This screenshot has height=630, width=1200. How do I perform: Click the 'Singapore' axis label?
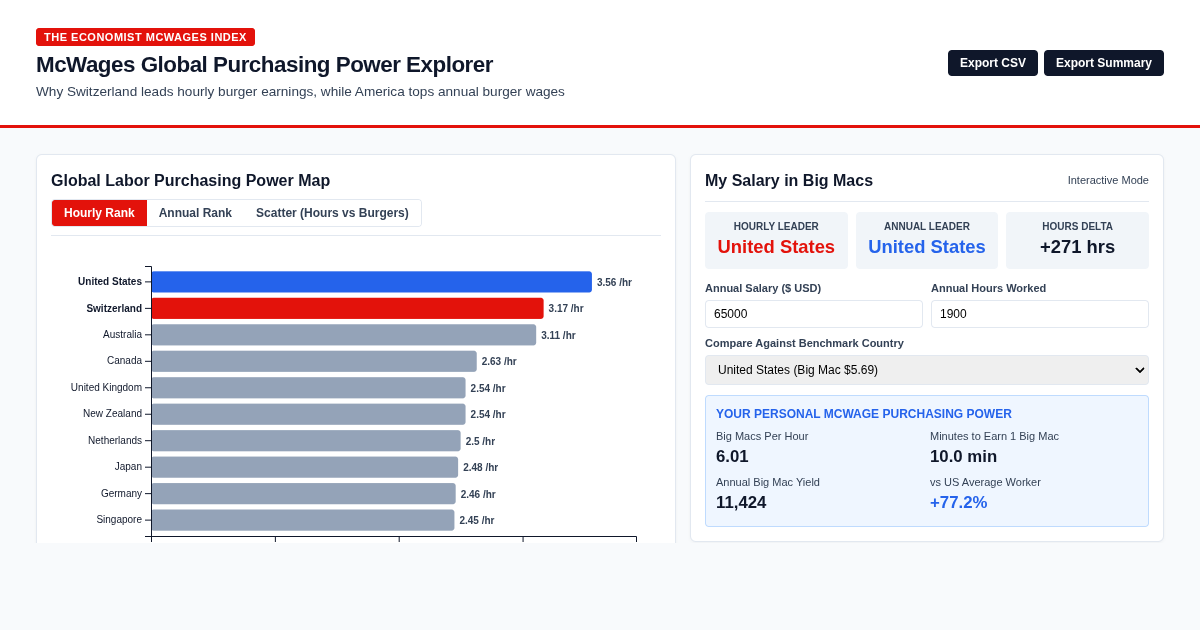pyautogui.click(x=119, y=520)
